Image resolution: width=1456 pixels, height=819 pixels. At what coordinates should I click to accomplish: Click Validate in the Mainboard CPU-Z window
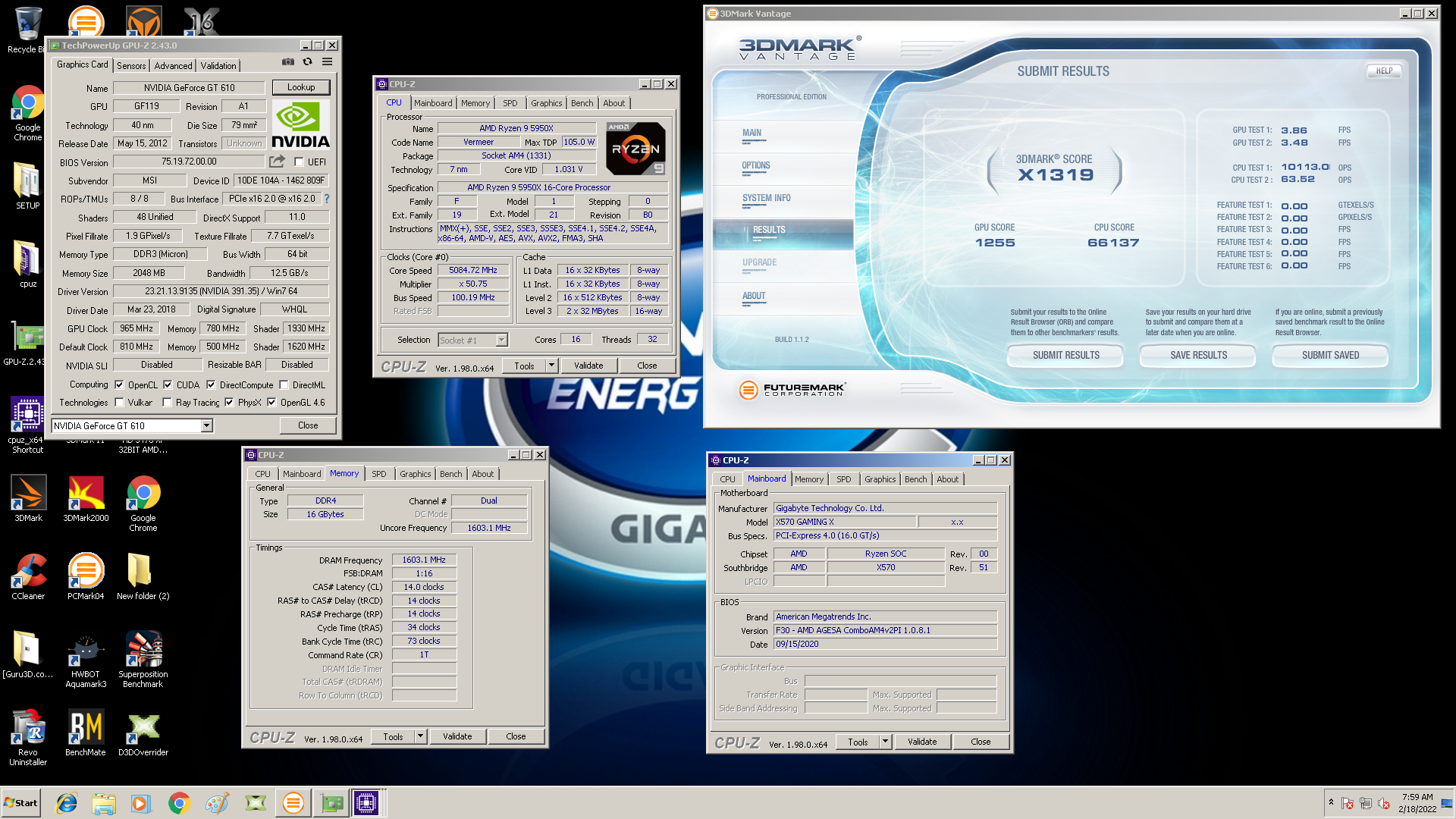(922, 742)
